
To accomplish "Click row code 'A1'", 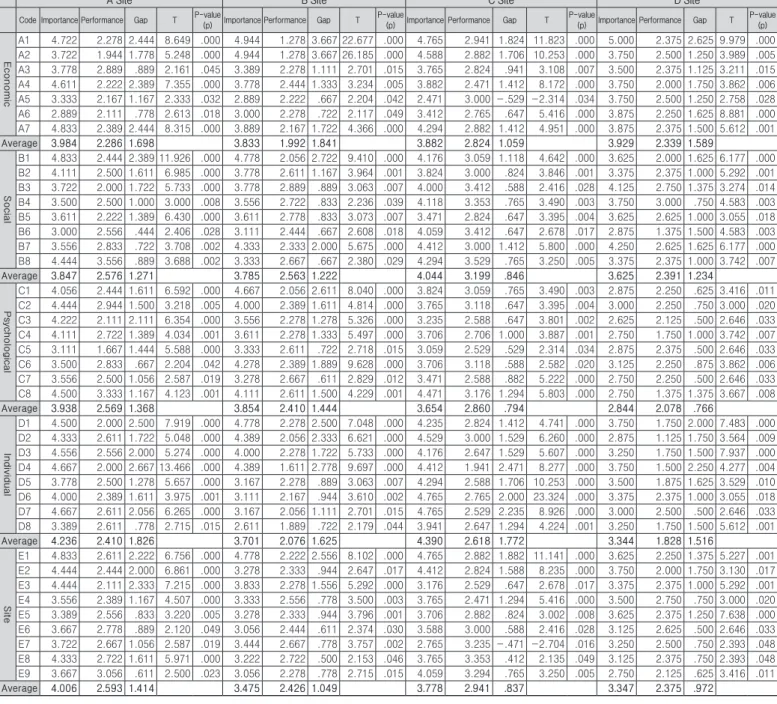I will (24, 40).
